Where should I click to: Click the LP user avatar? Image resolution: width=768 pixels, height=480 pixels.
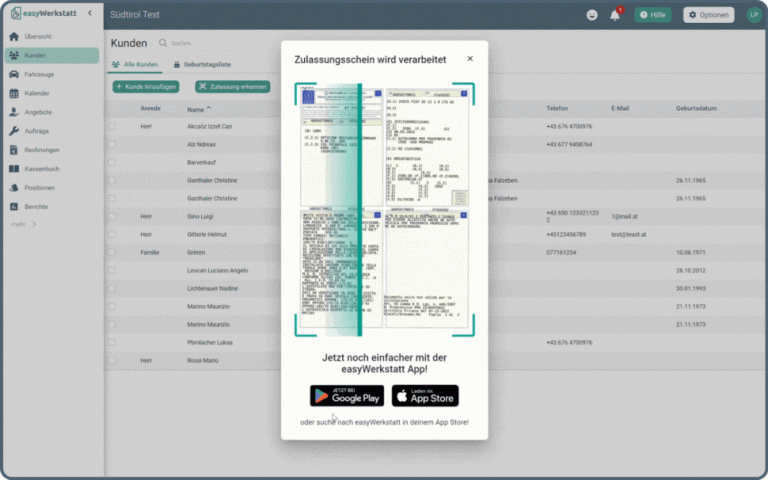point(753,15)
